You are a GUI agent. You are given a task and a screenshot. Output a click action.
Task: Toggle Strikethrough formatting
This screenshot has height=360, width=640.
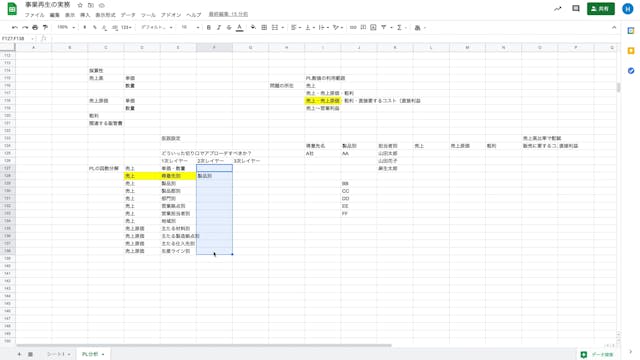pos(229,27)
